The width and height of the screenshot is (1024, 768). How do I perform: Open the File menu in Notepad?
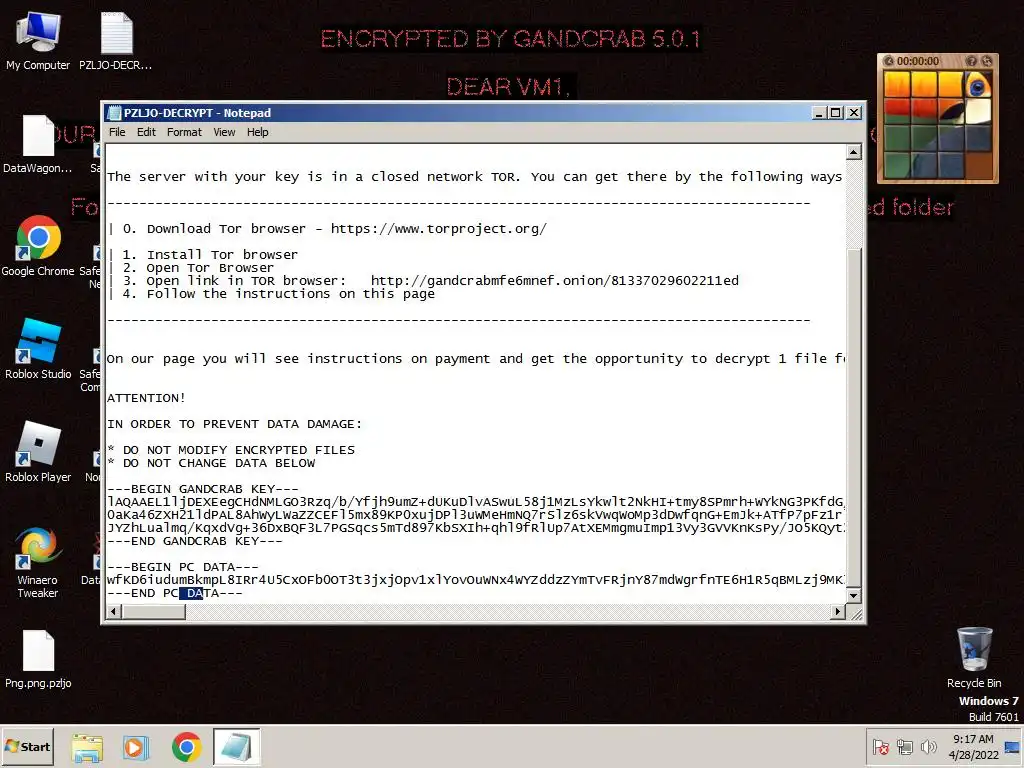click(117, 132)
